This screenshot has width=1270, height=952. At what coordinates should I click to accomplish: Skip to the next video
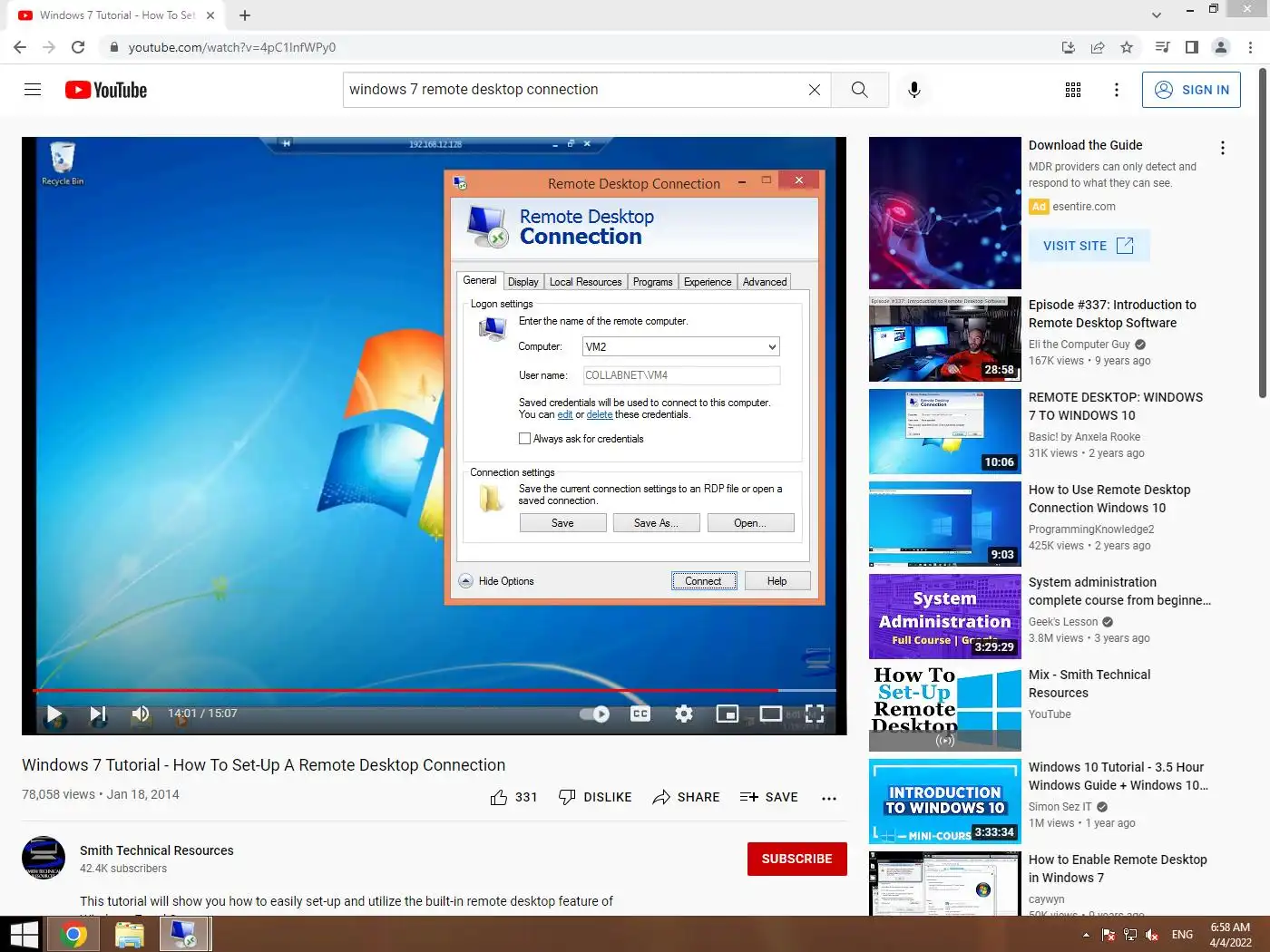(98, 714)
